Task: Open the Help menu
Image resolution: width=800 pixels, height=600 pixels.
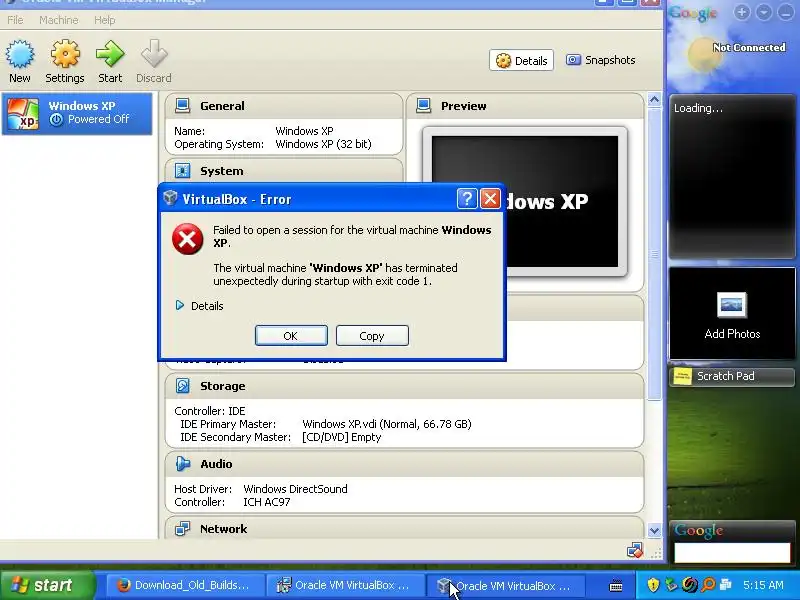Action: [105, 20]
